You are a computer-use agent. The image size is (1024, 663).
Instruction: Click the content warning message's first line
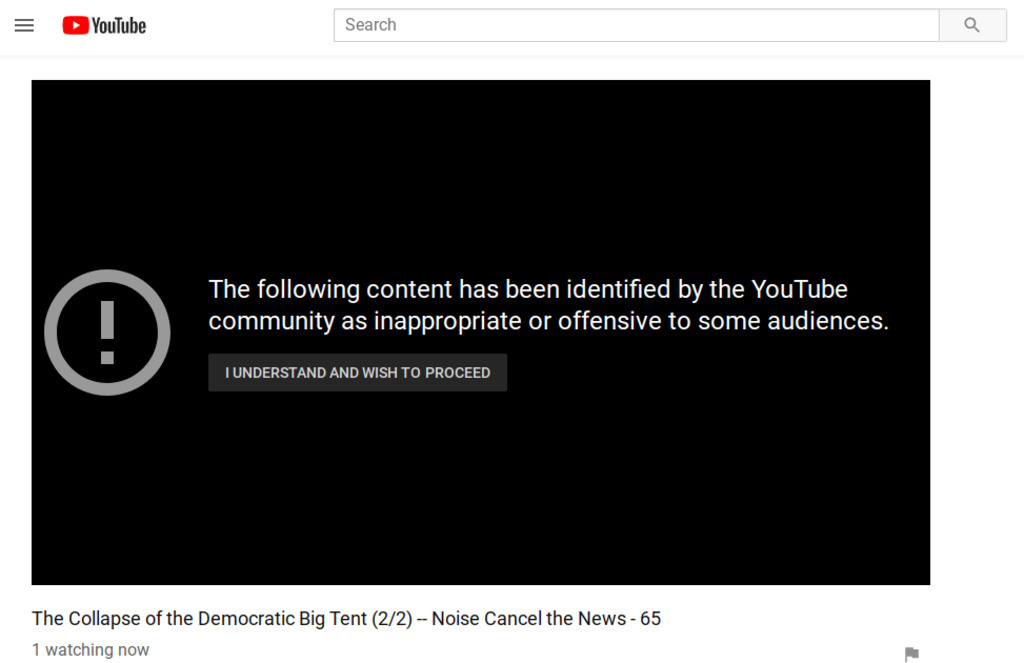(x=527, y=290)
